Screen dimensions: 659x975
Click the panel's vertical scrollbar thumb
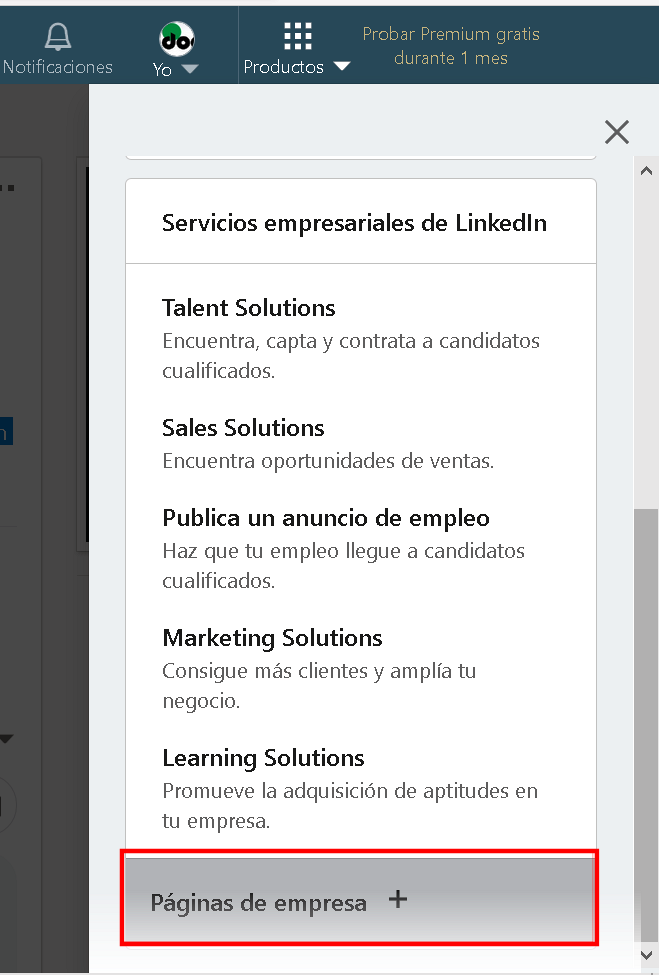pyautogui.click(x=646, y=726)
